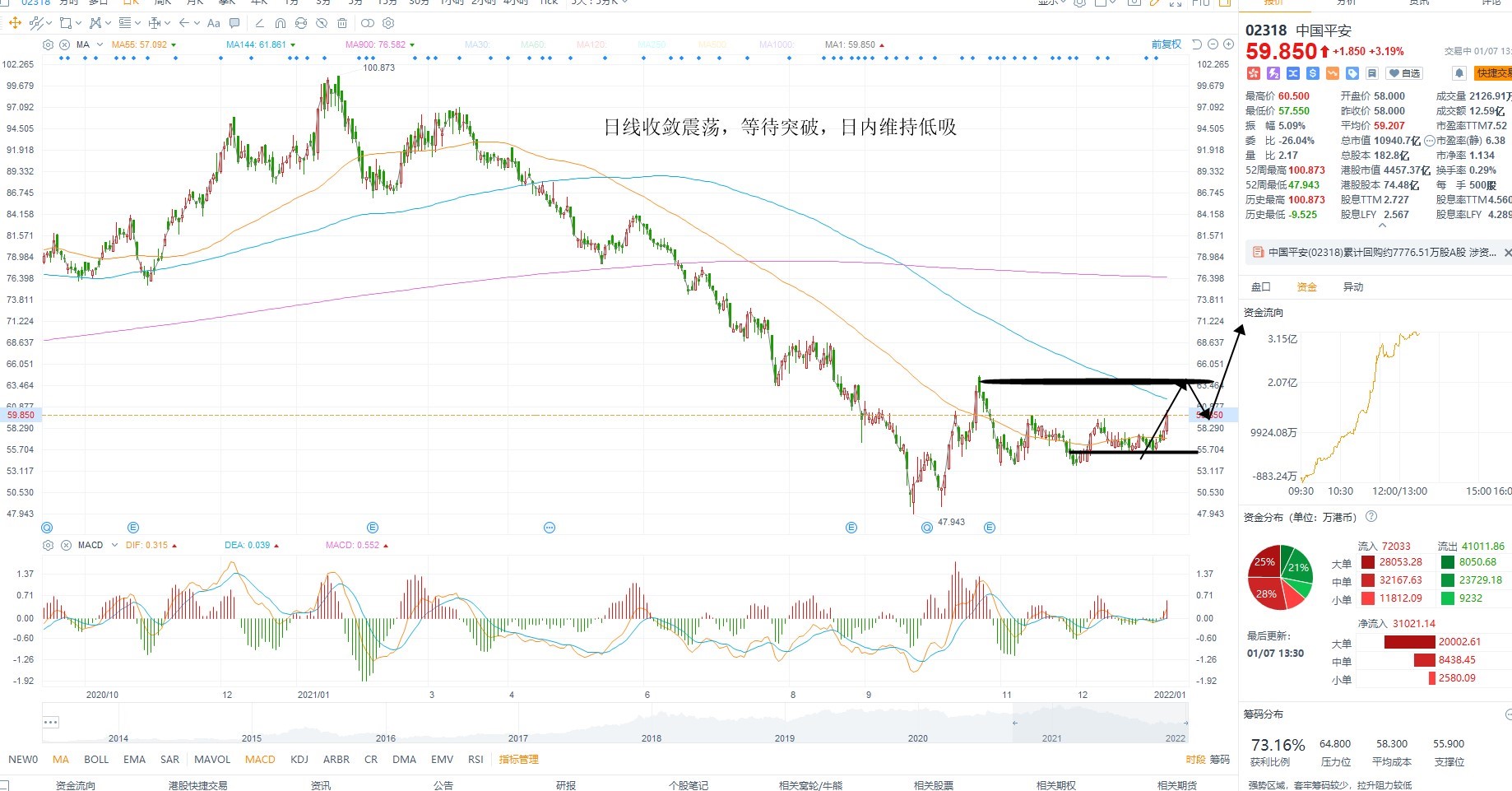Screen dimensions: 1512x791
Task: Add stock to 自选 watchlist
Action: pyautogui.click(x=1404, y=73)
